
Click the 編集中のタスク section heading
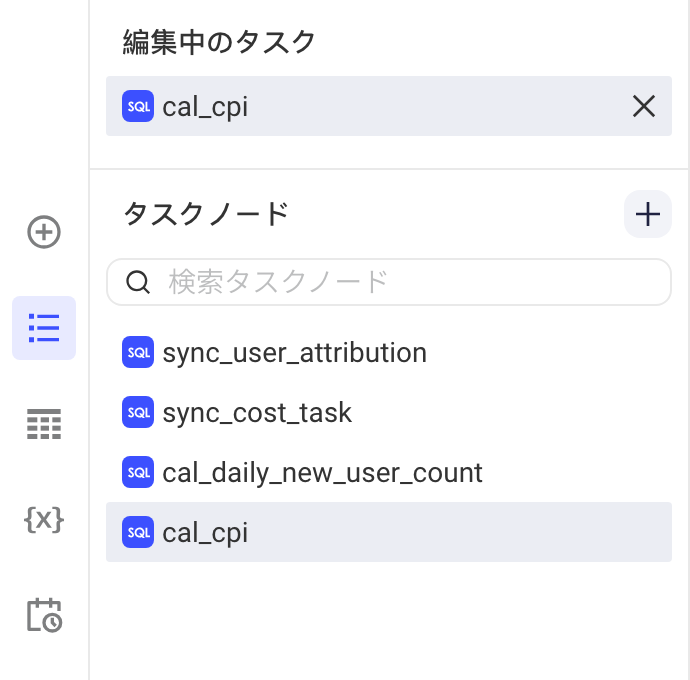tap(219, 42)
